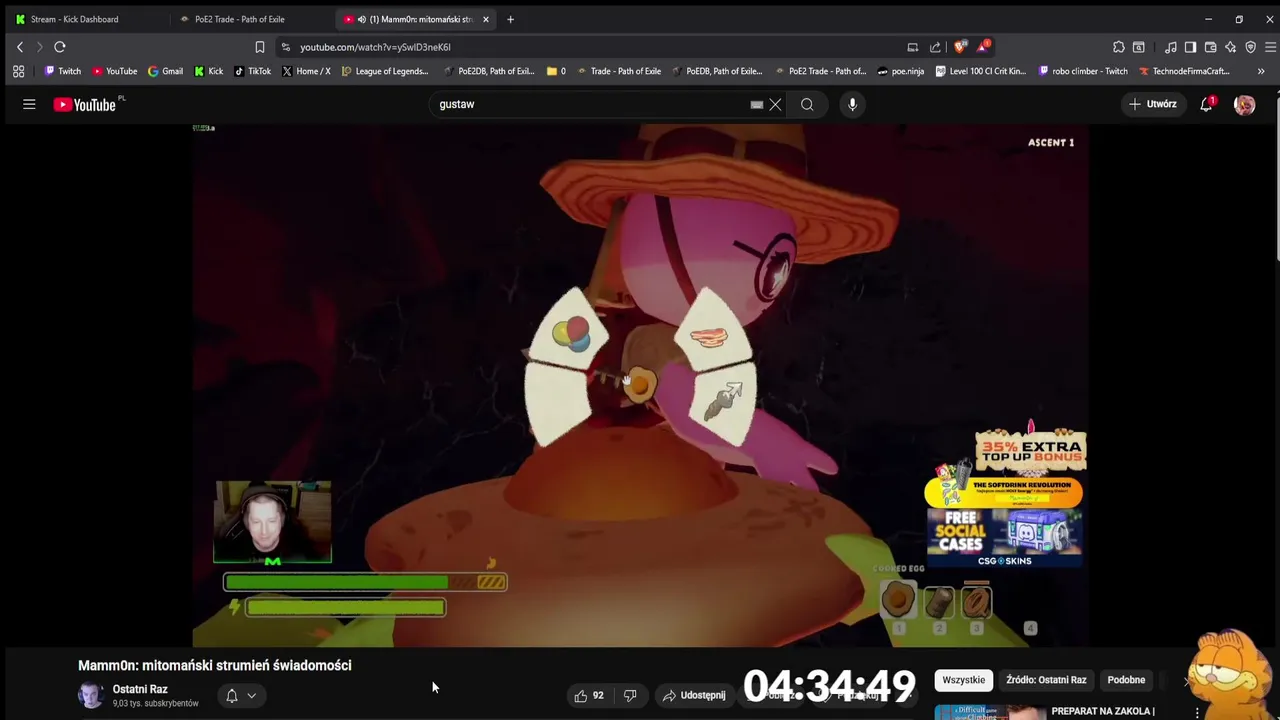
Task: Like the video with thumbs up
Action: (x=588, y=695)
